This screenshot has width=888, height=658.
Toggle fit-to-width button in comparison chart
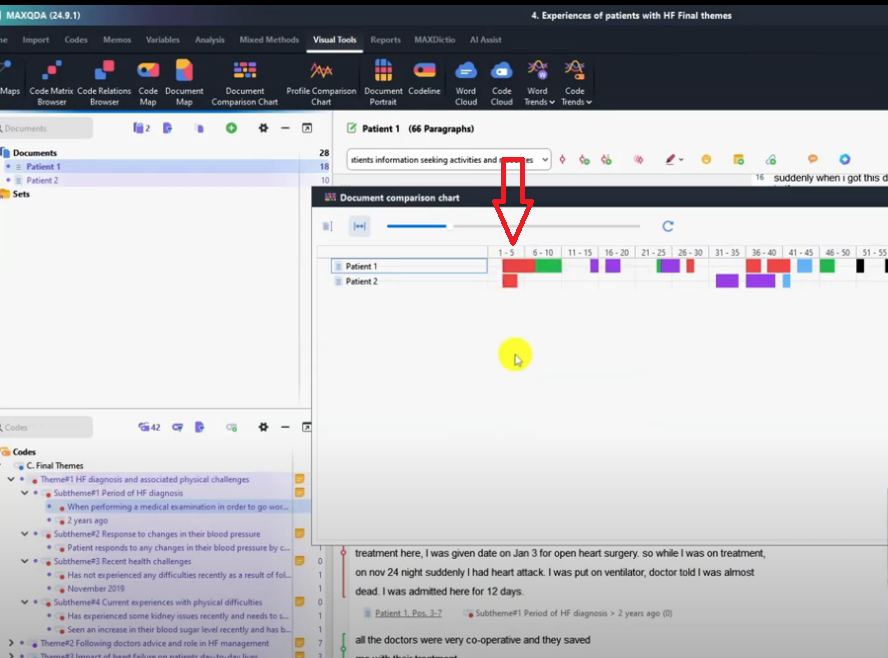(360, 226)
